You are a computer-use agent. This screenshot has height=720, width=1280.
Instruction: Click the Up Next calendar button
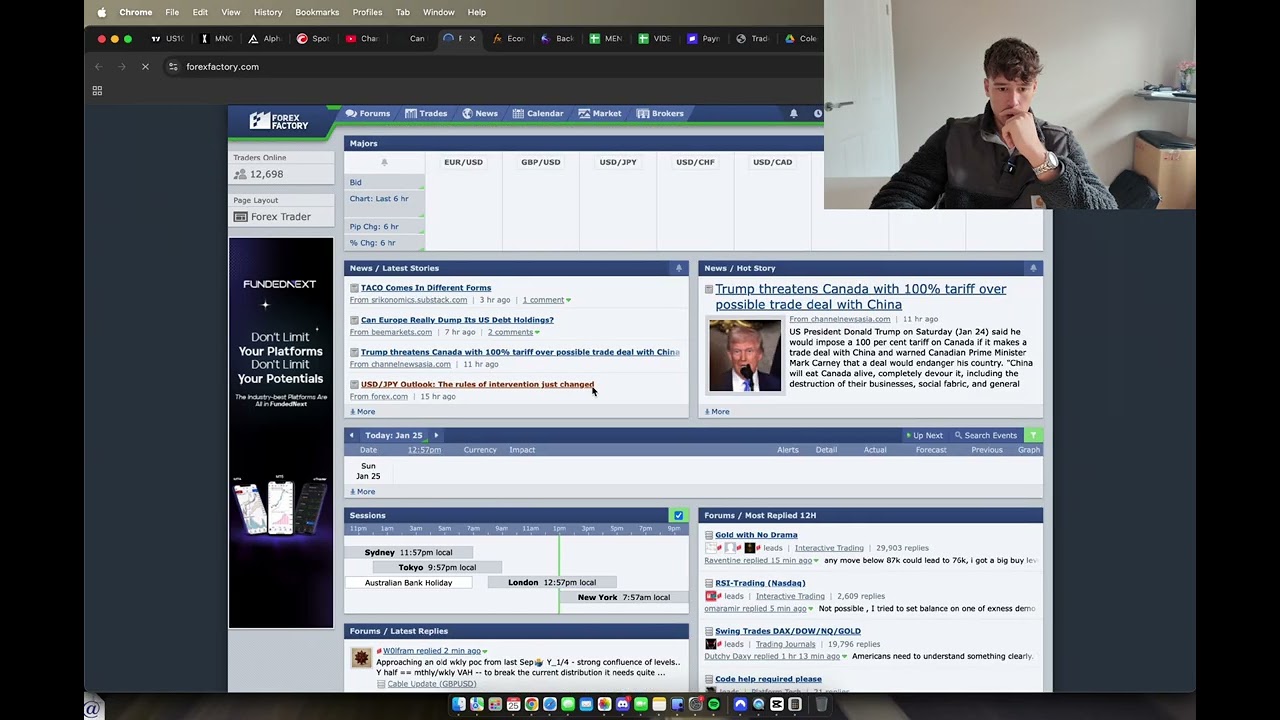924,435
